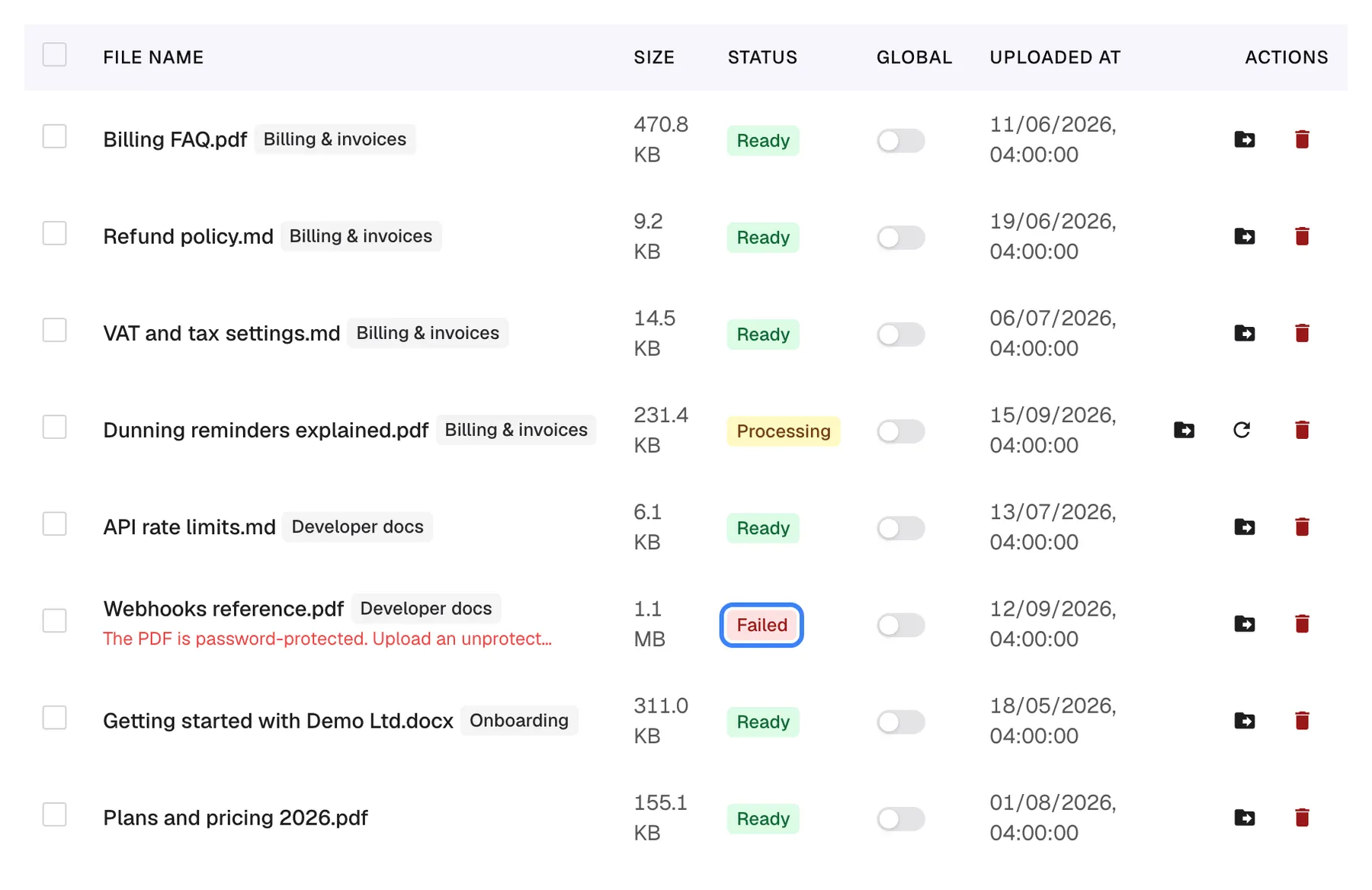Move Plans and pricing 2026.pdf to folder
The image size is (1372, 890).
[x=1244, y=818]
